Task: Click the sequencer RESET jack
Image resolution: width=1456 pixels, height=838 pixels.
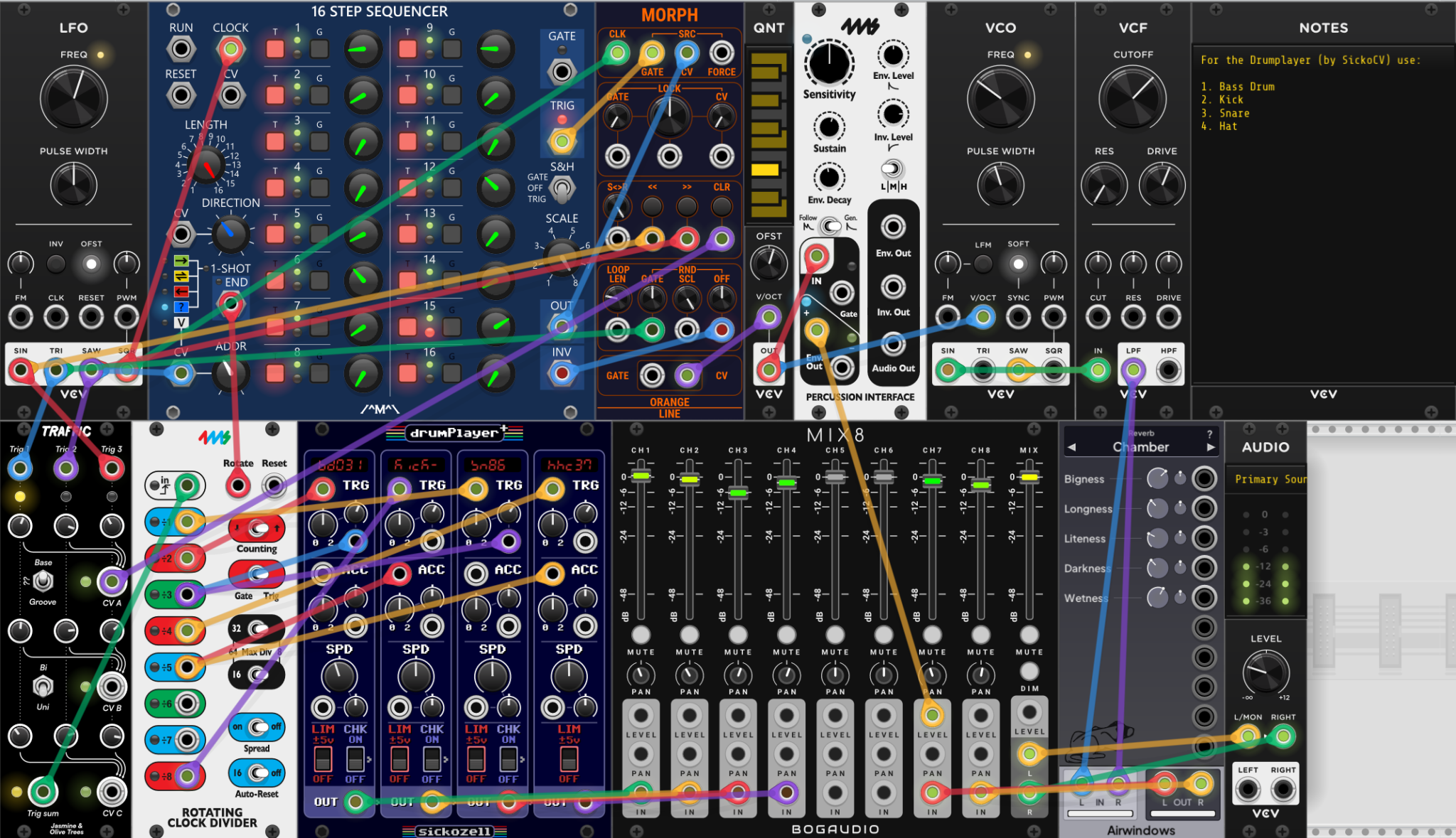Action: point(181,95)
